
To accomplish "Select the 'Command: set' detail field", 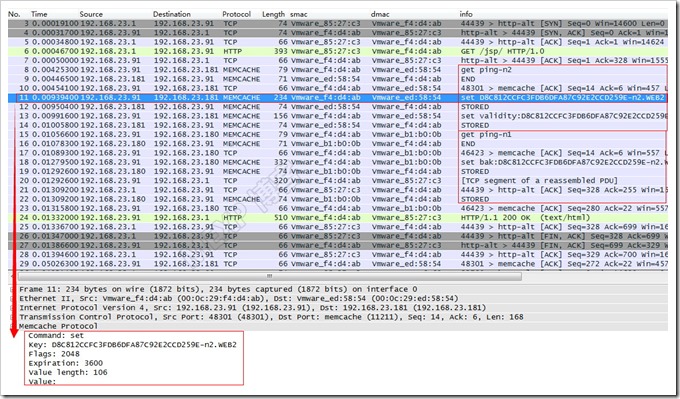I will pyautogui.click(x=56, y=336).
